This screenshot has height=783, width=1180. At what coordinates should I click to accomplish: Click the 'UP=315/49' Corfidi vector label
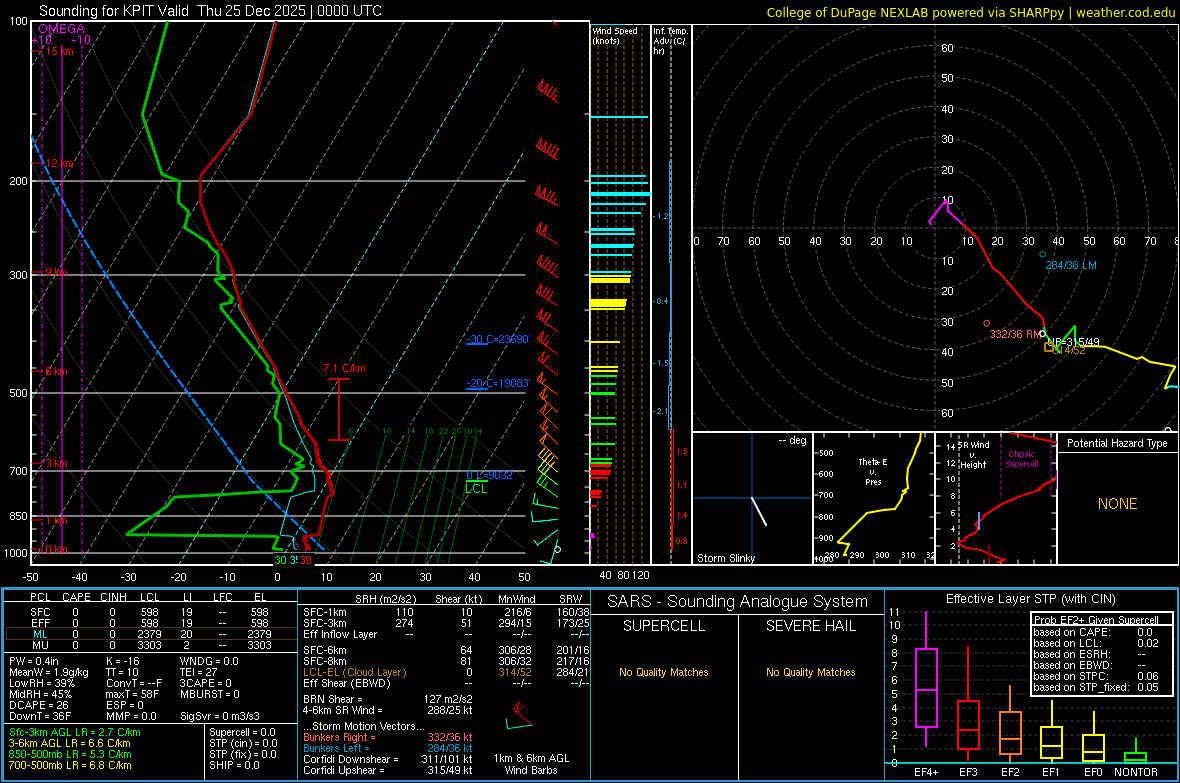pos(1073,342)
